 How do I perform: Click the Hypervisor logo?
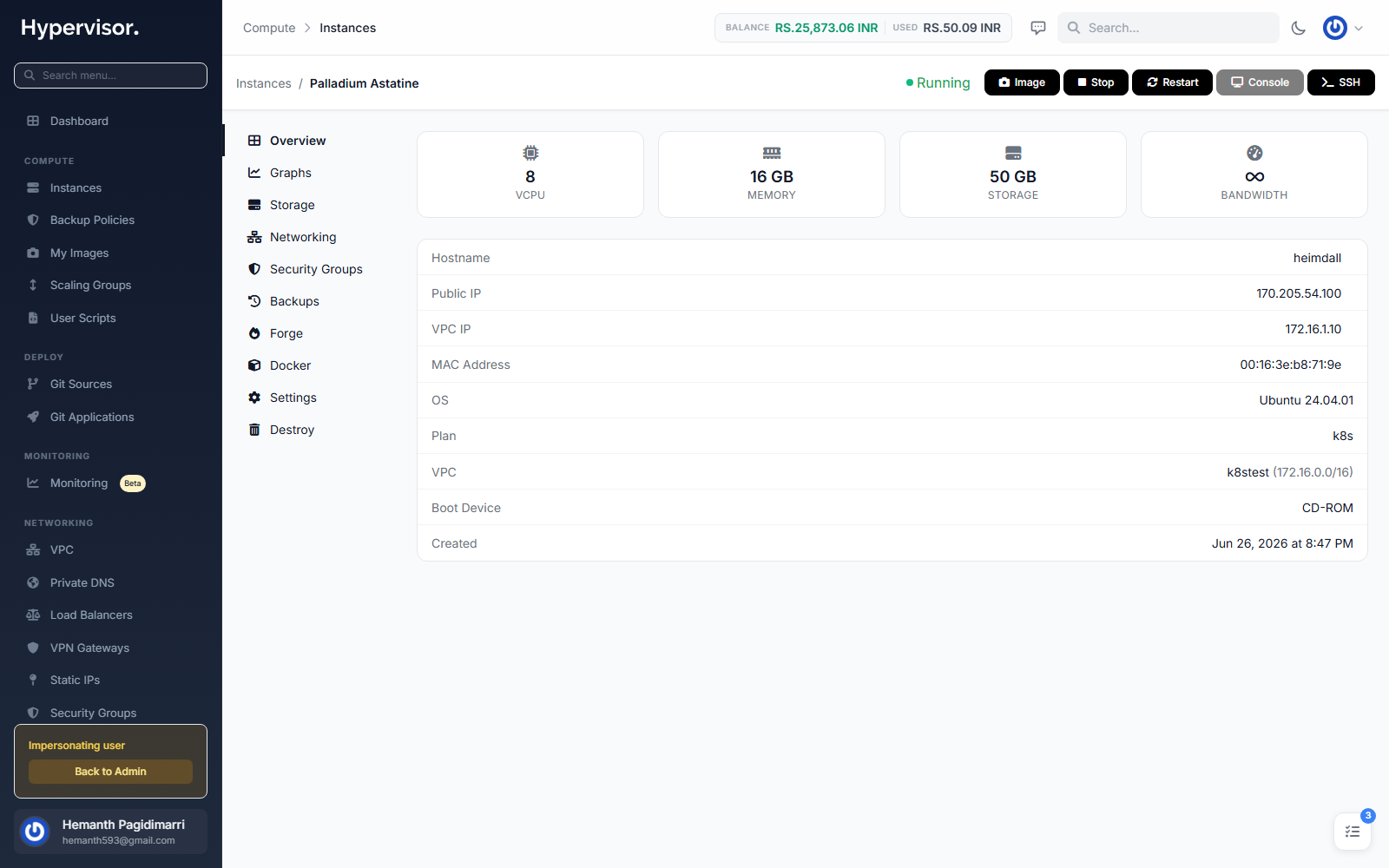click(80, 28)
